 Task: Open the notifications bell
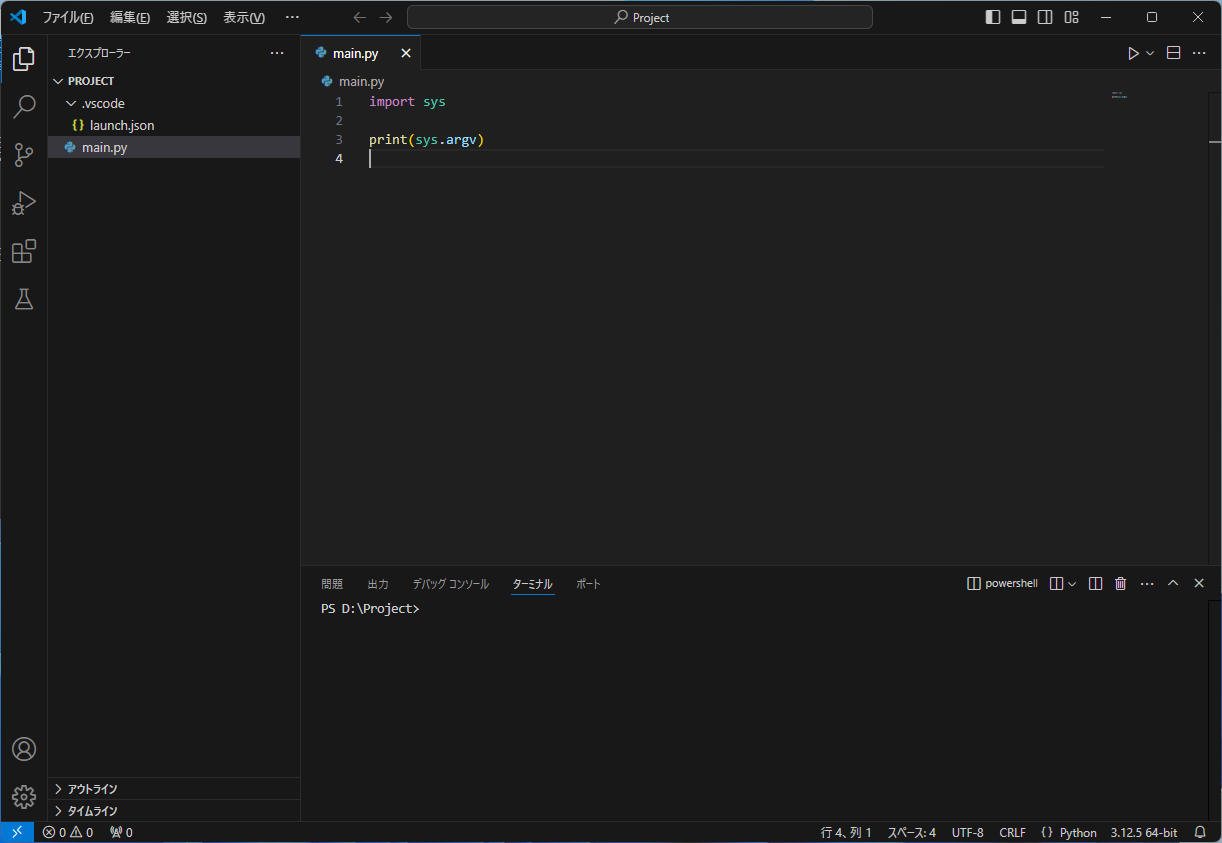click(1199, 831)
